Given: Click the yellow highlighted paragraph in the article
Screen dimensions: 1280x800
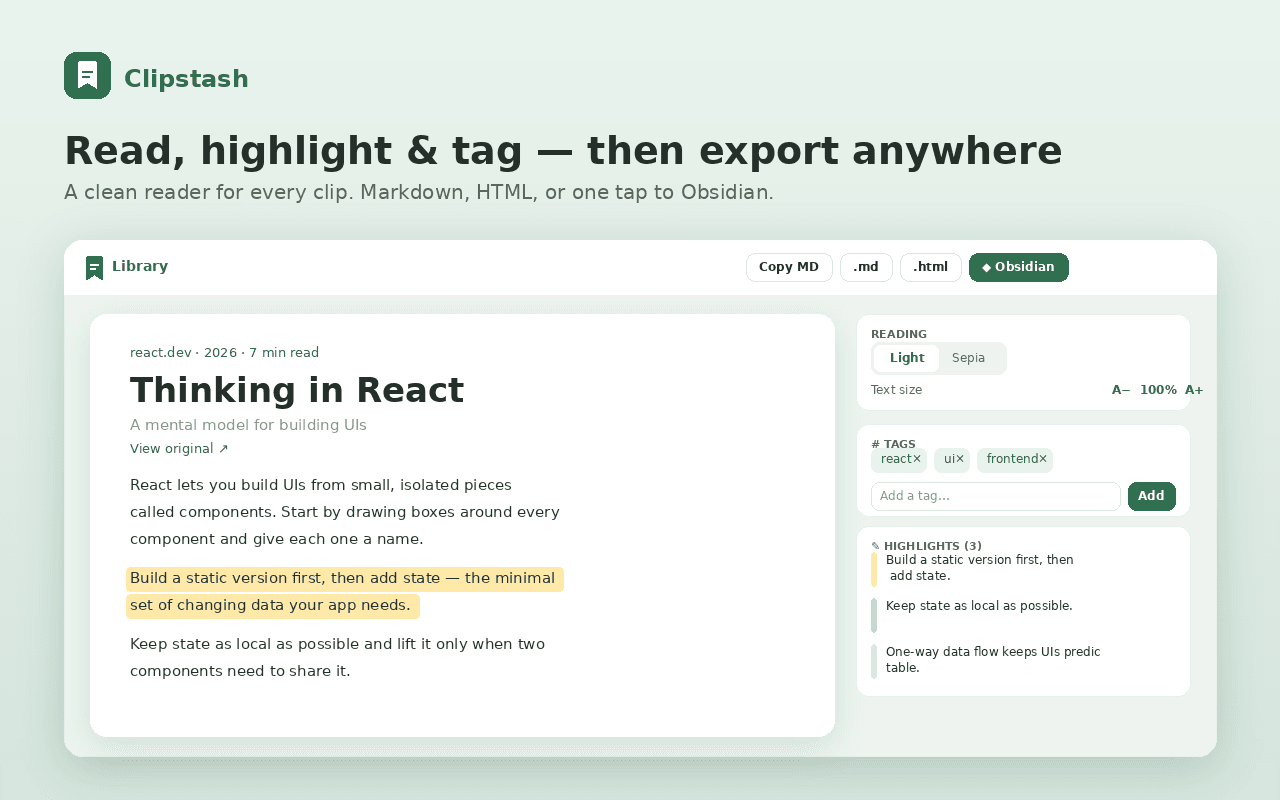Looking at the screenshot, I should point(345,592).
